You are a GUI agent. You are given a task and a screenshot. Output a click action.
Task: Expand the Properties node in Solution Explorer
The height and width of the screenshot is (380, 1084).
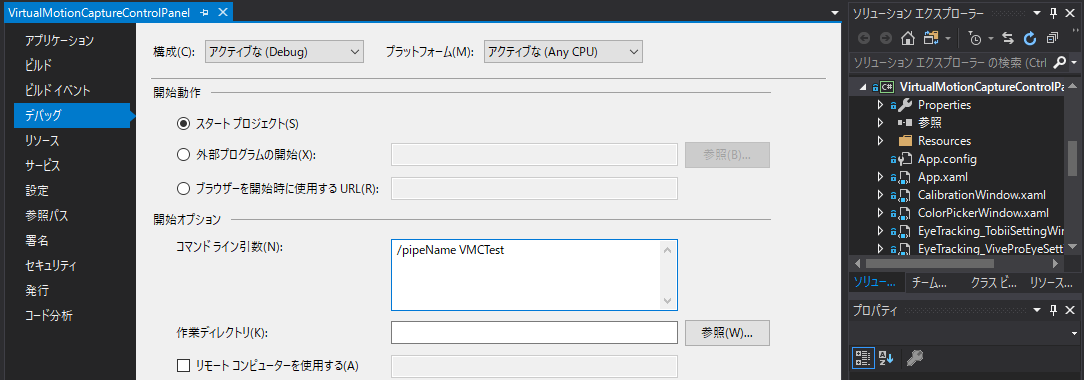coord(880,105)
